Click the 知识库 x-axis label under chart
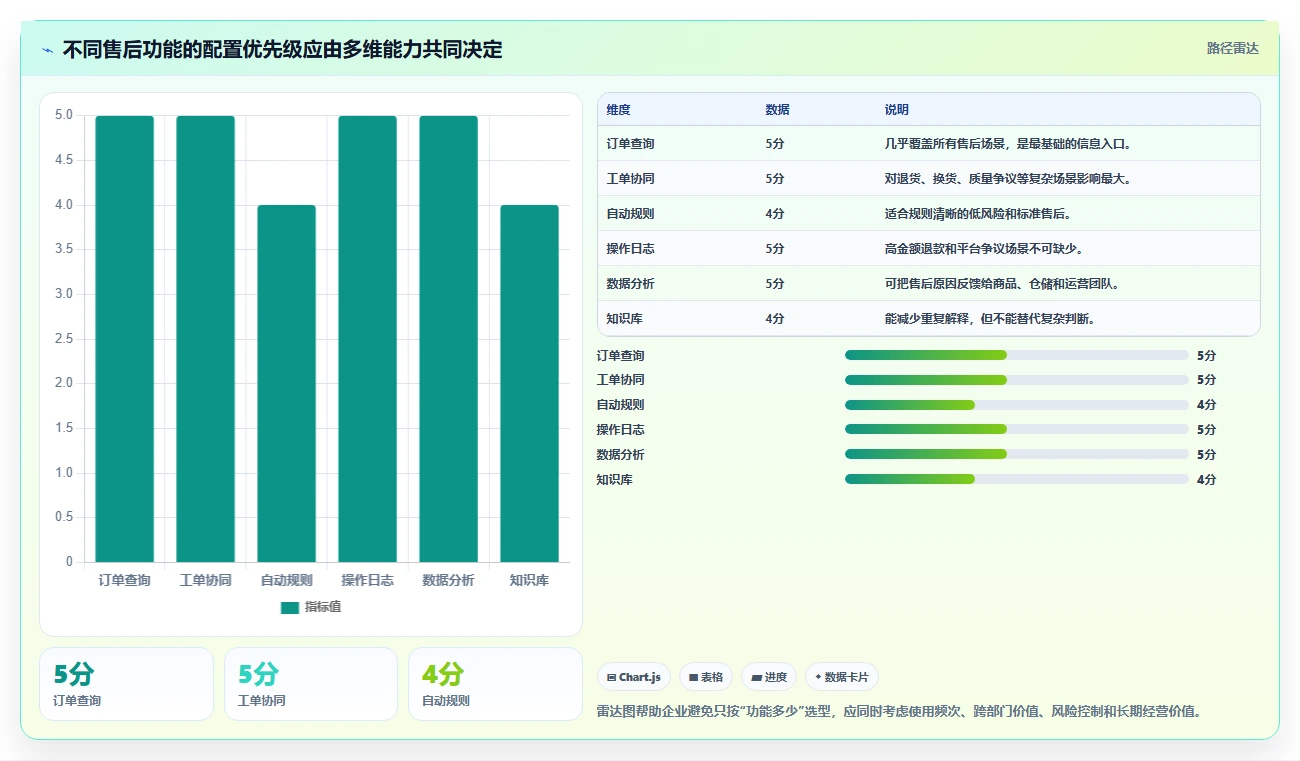This screenshot has height=761, width=1300. (x=529, y=580)
